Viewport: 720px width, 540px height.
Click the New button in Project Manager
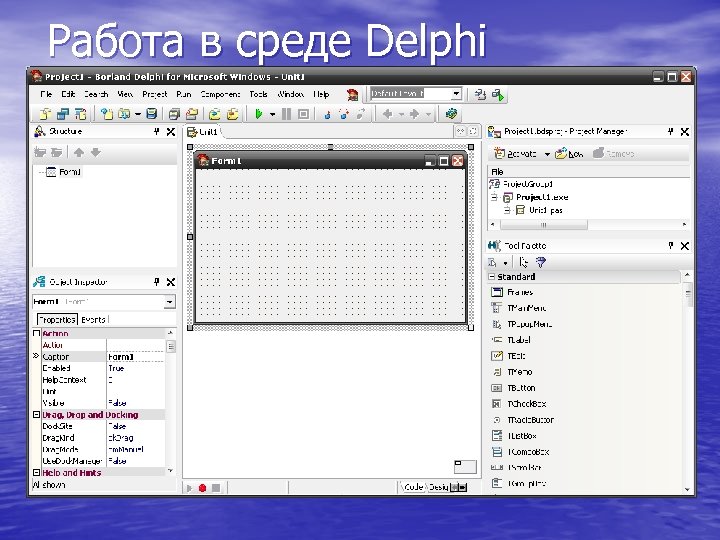569,154
